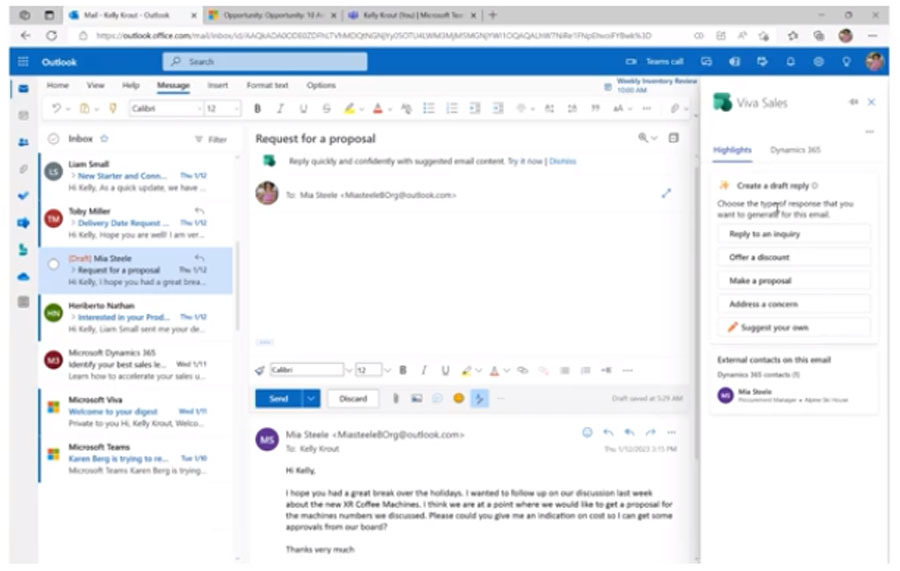The width and height of the screenshot is (900, 571).
Task: Click the Outlook Search box
Action: 265,61
